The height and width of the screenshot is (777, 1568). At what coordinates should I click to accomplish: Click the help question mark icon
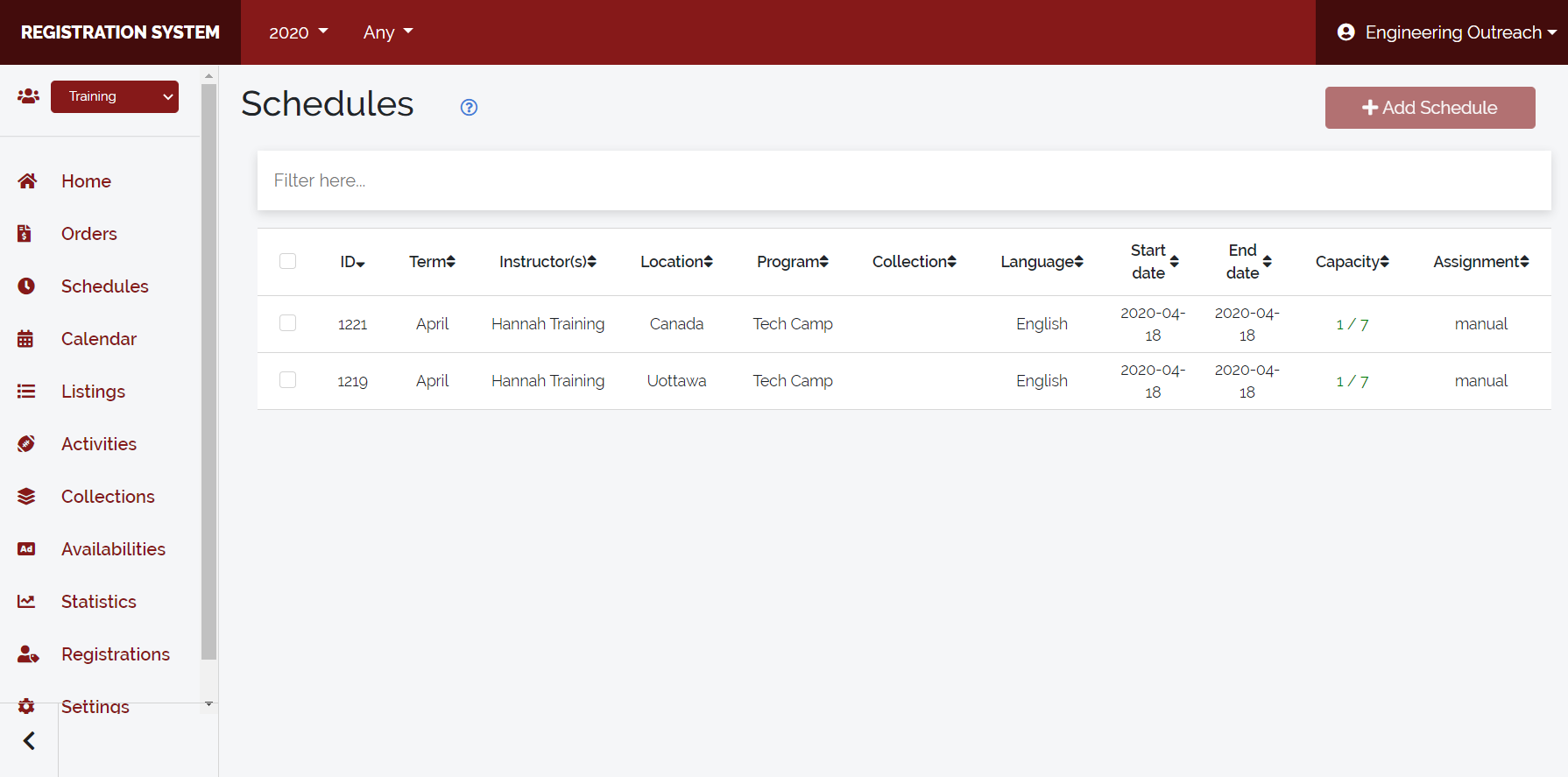tap(469, 107)
